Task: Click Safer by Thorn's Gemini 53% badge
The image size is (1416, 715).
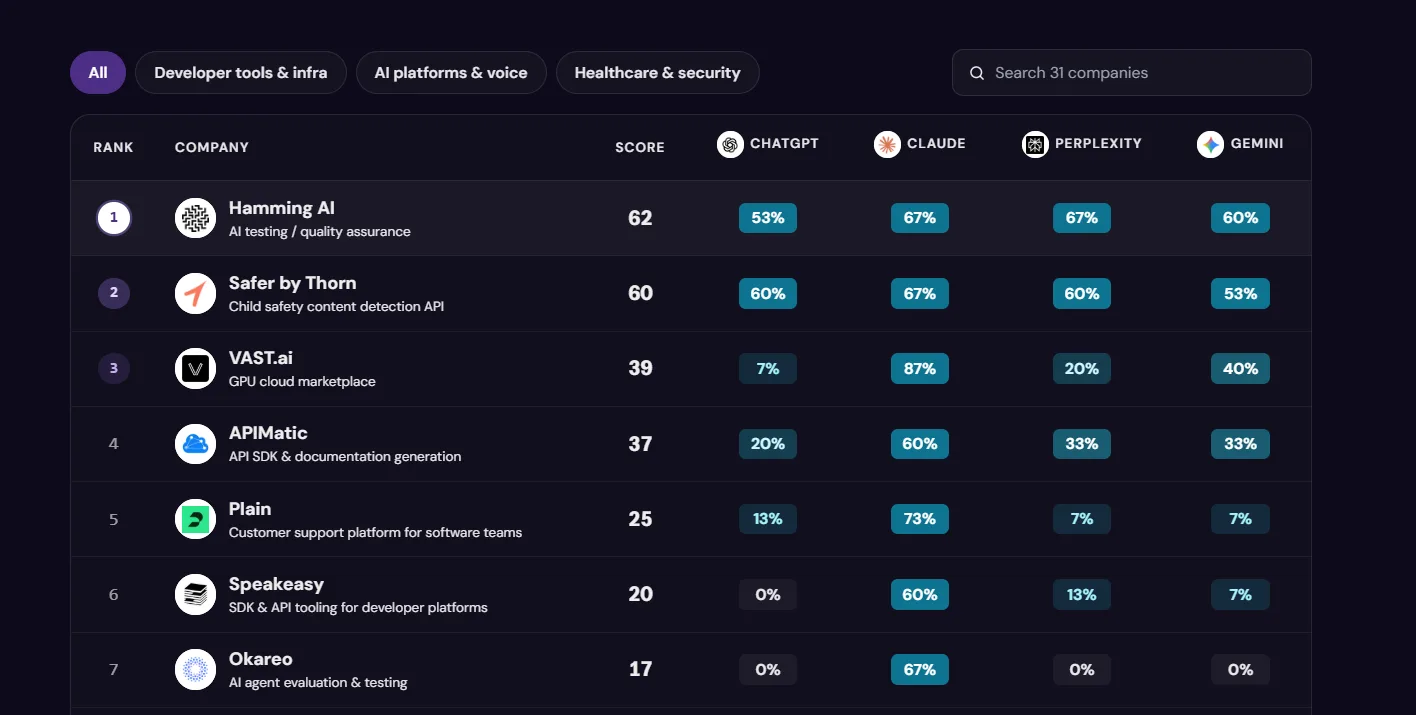Action: 1240,293
